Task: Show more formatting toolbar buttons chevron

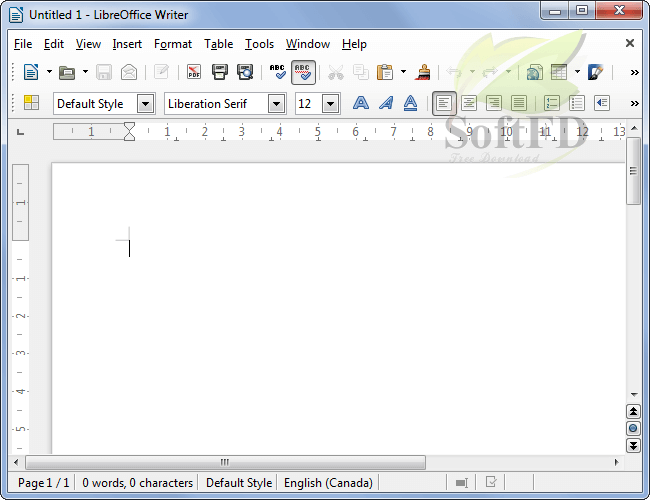Action: [634, 103]
